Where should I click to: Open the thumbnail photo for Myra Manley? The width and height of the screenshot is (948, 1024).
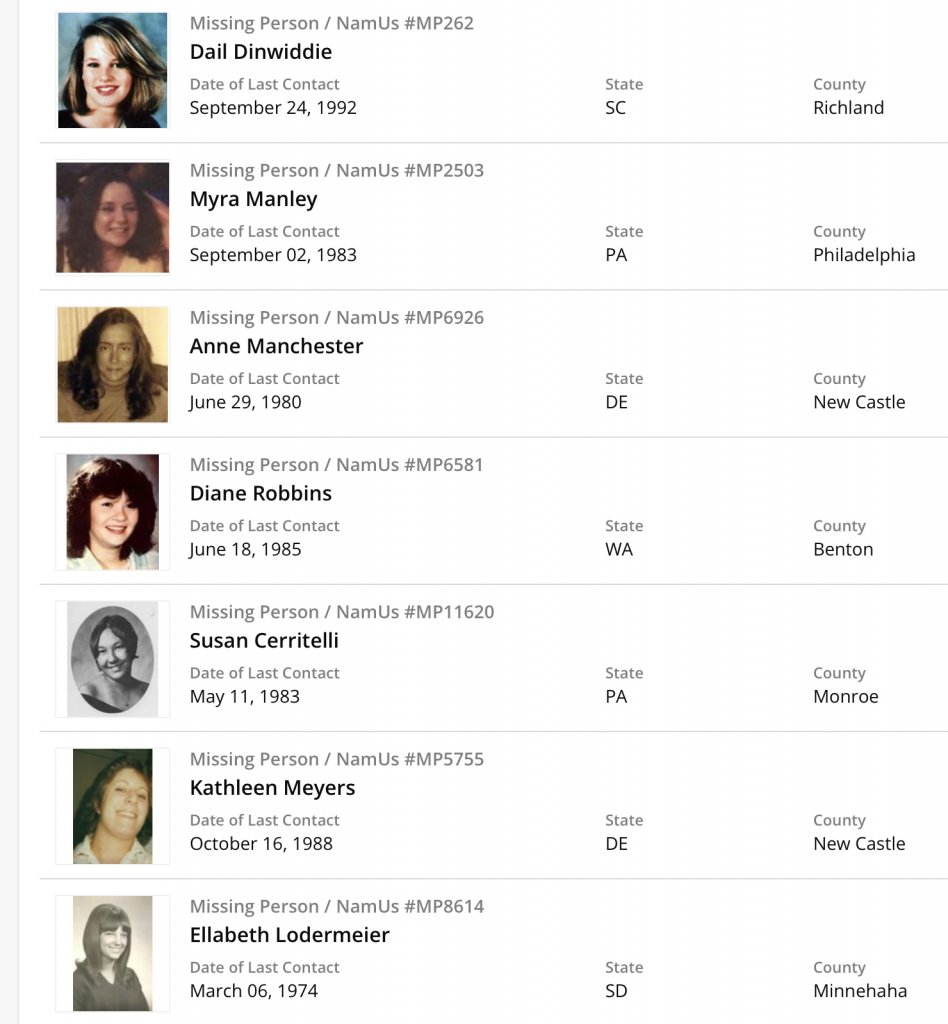pyautogui.click(x=112, y=217)
